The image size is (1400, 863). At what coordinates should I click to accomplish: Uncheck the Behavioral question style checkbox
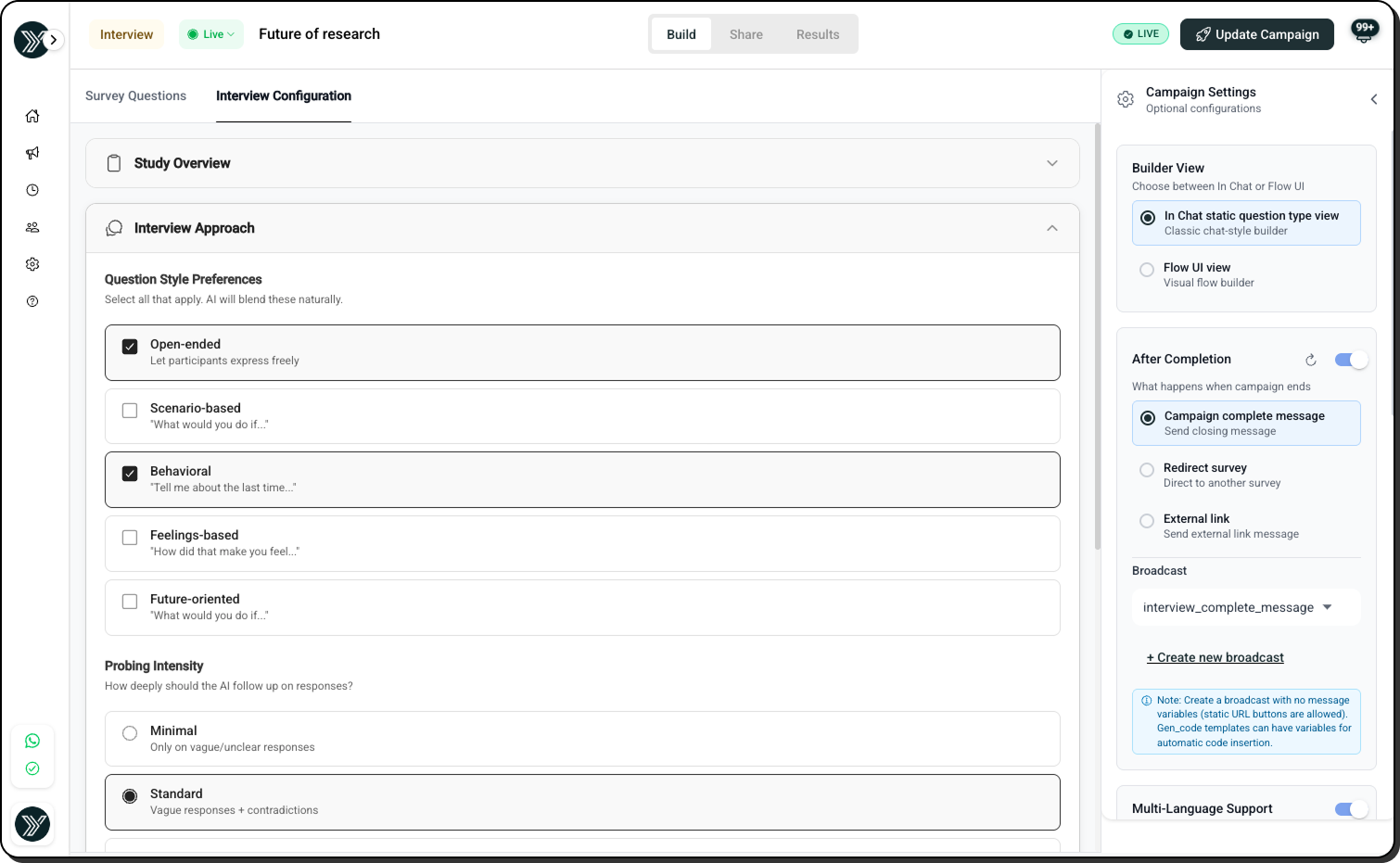[130, 474]
